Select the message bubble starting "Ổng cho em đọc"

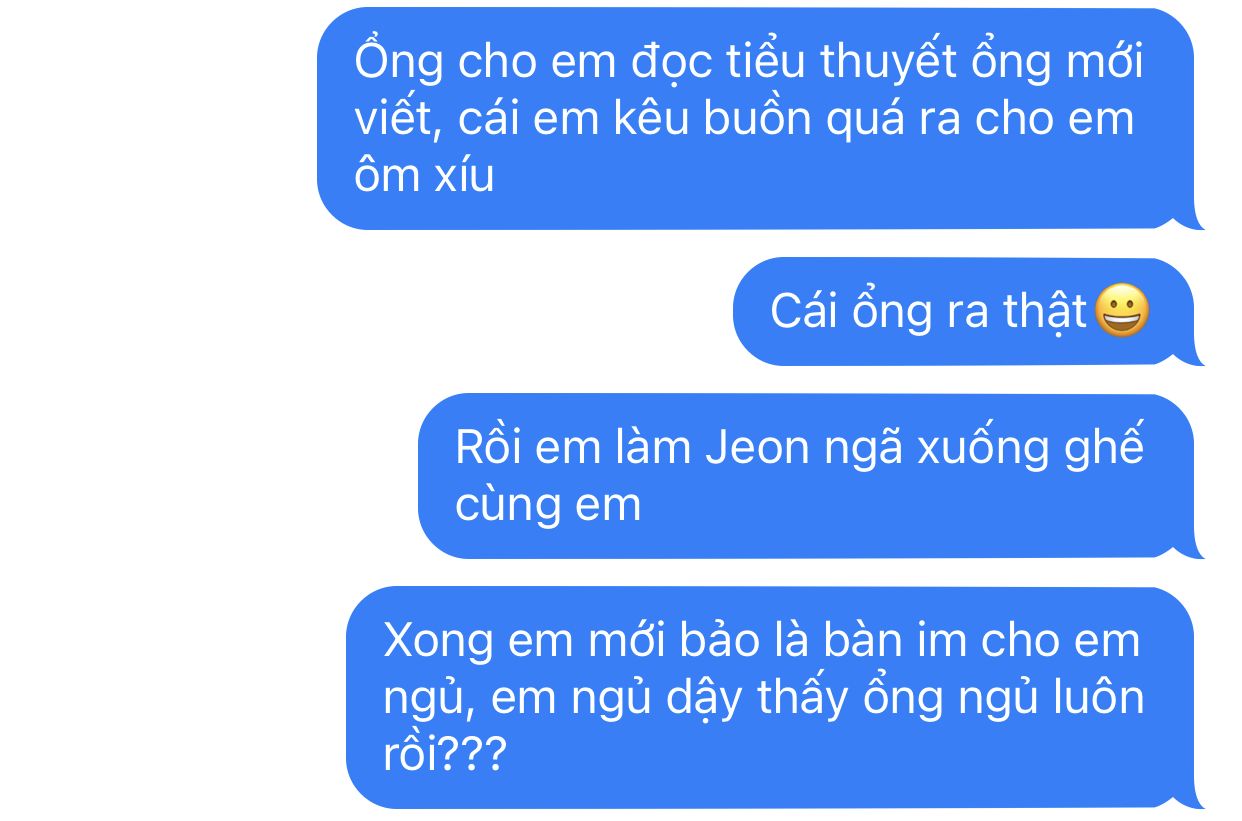[x=760, y=118]
